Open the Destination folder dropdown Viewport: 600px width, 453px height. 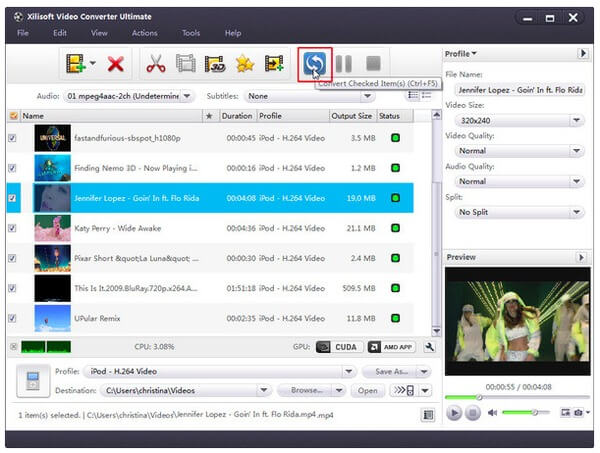point(263,390)
